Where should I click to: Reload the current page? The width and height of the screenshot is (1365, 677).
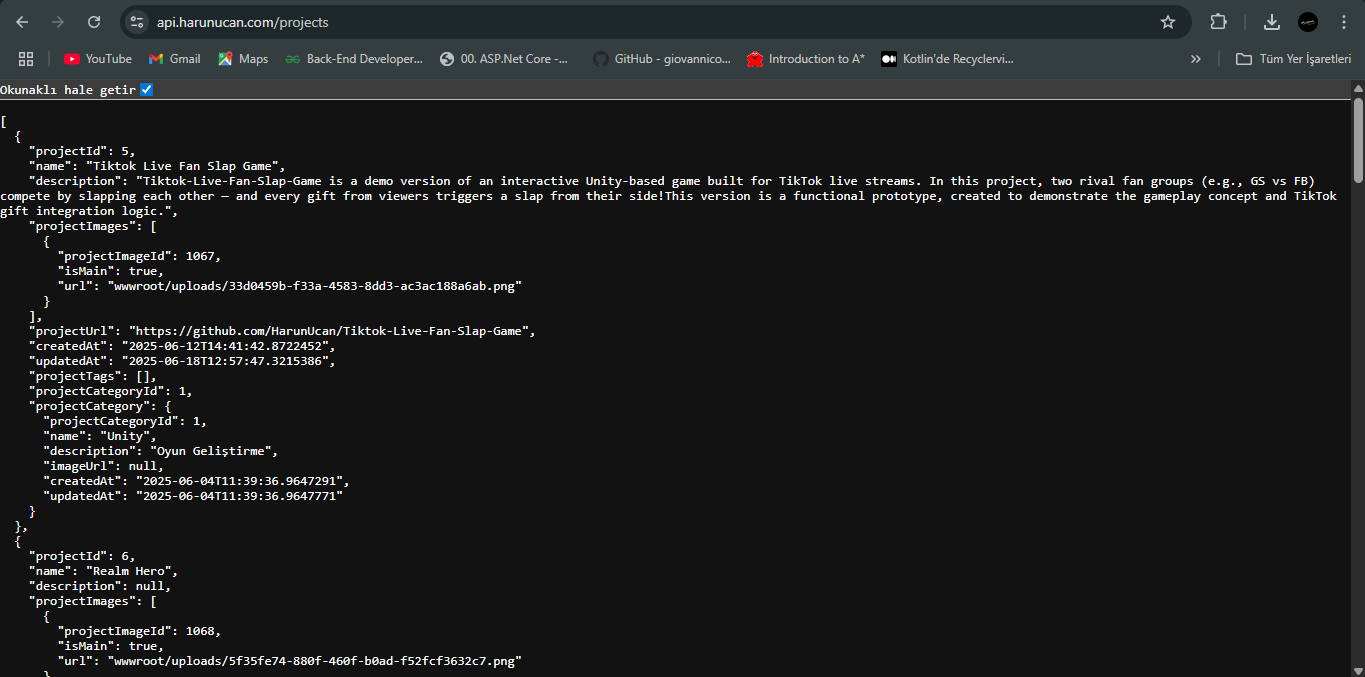pos(93,21)
